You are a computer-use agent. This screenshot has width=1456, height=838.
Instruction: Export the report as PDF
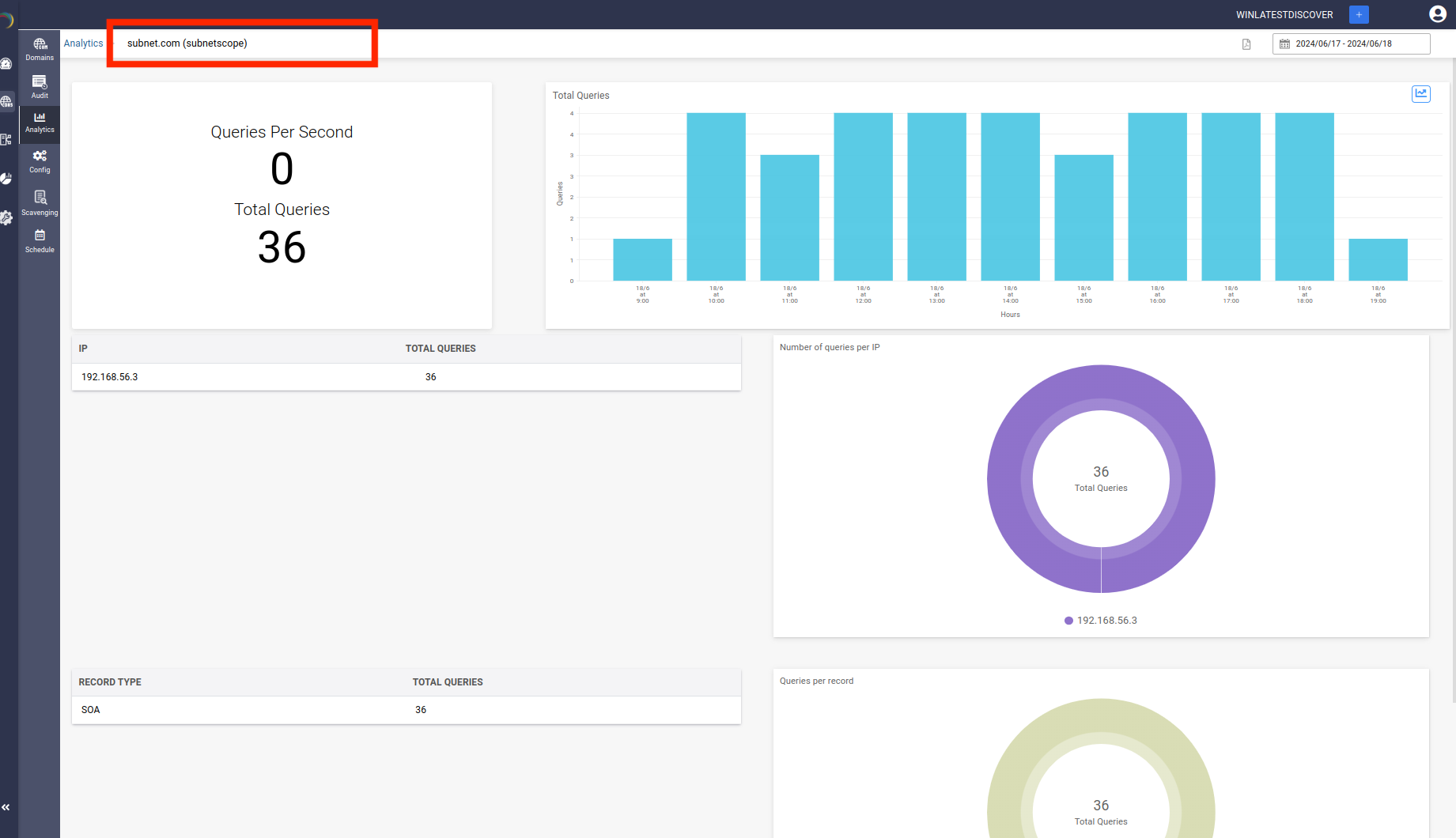[1246, 44]
